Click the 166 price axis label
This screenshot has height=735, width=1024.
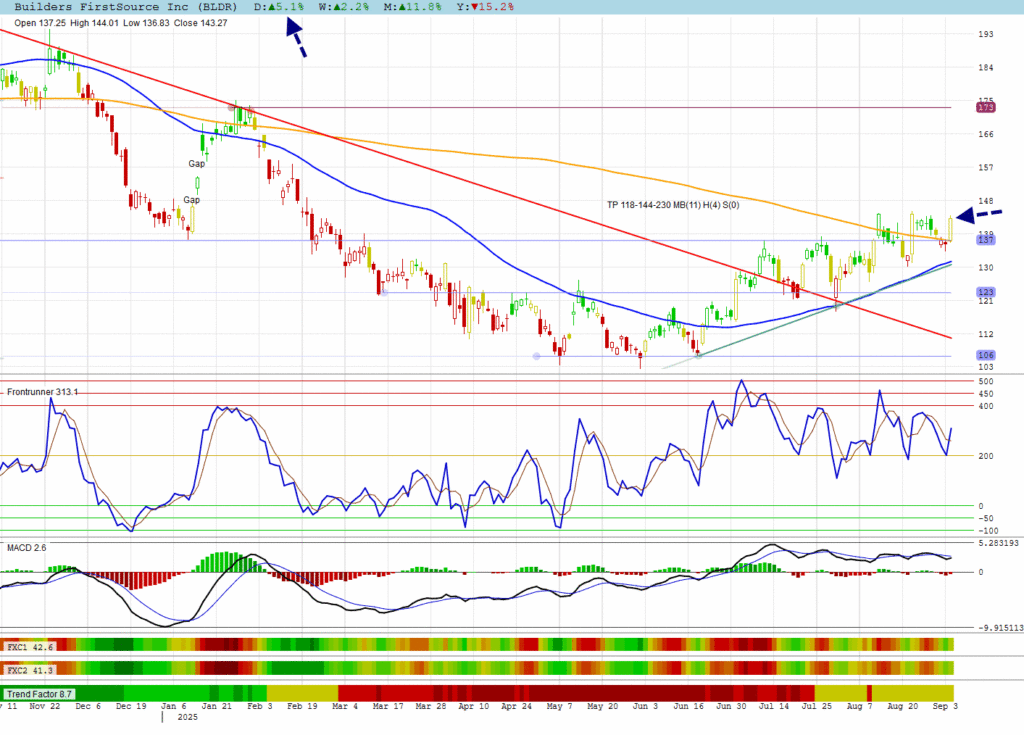985,134
